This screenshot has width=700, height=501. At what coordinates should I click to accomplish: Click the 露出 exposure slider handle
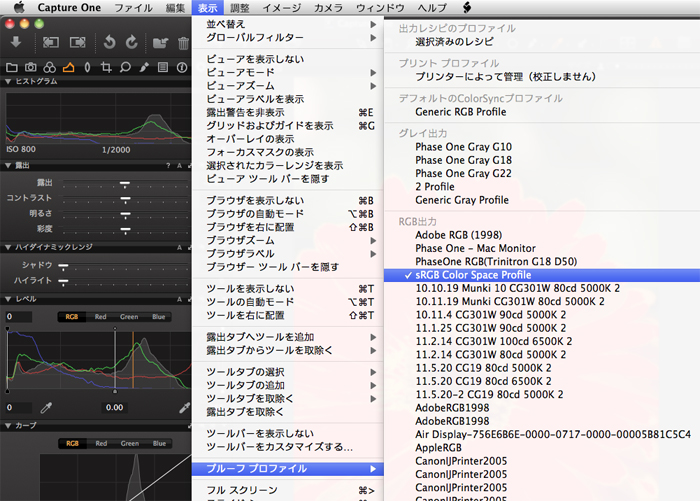click(x=125, y=184)
